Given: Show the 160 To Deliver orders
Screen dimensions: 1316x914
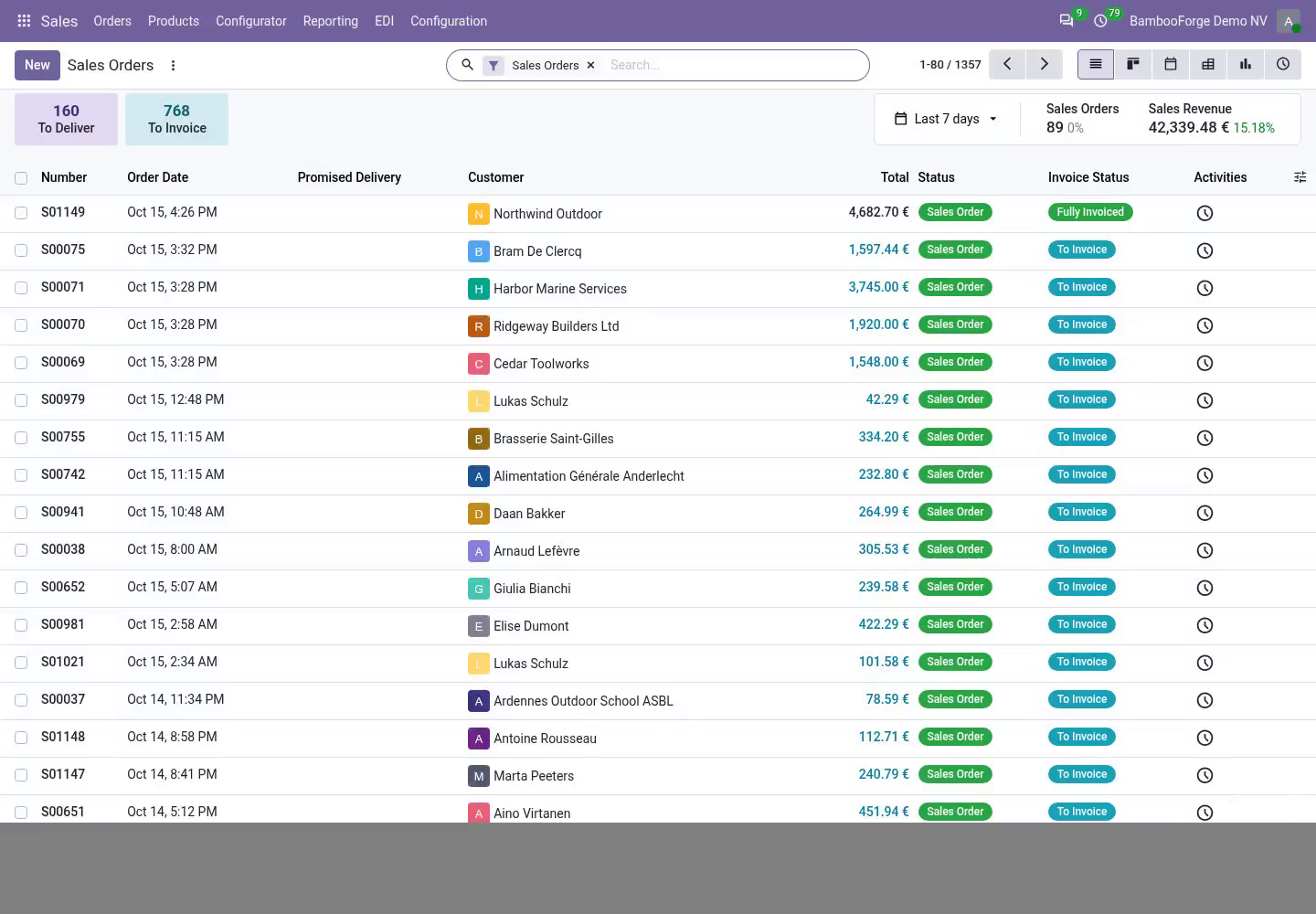Looking at the screenshot, I should point(66,119).
